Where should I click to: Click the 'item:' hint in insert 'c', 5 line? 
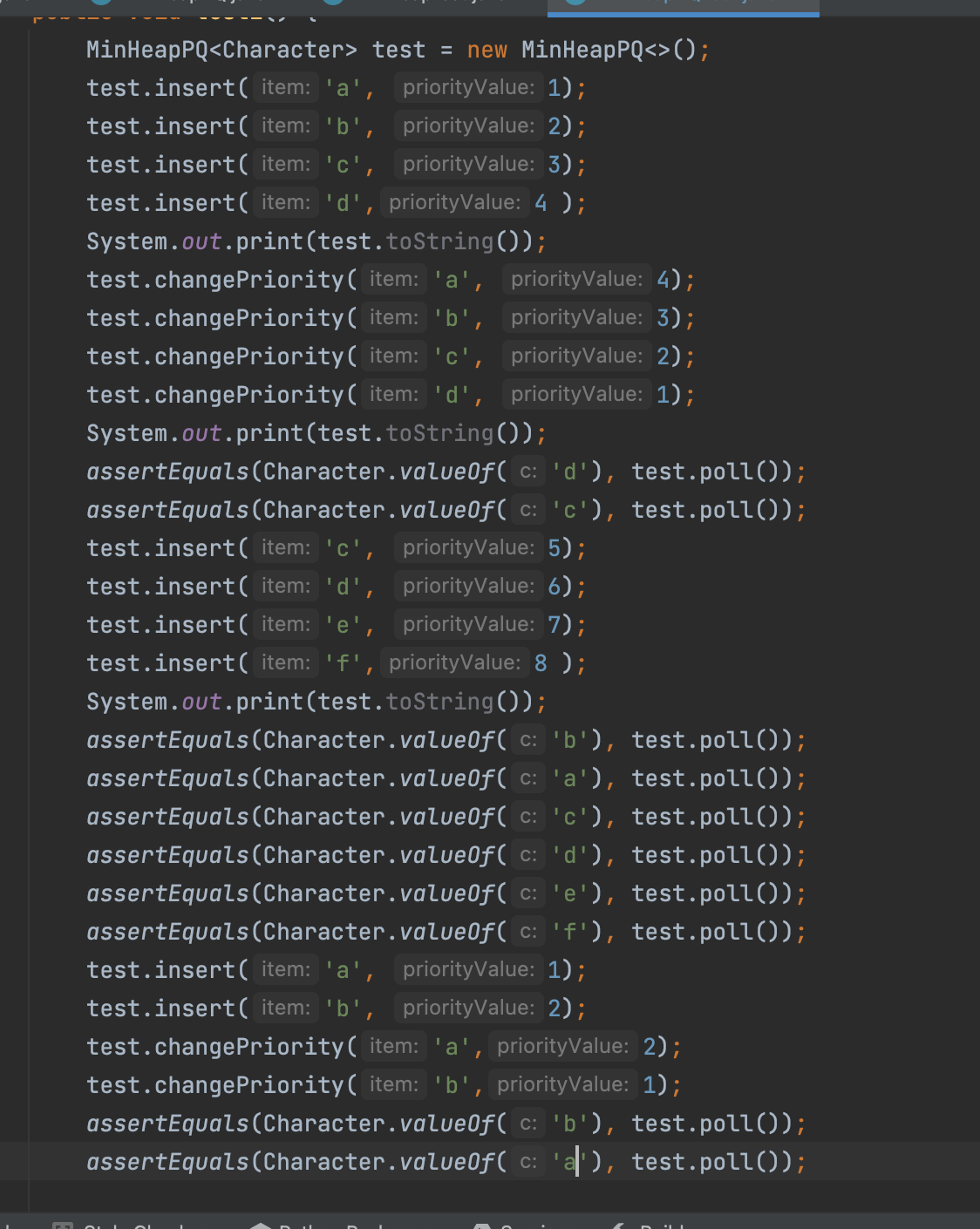coord(286,548)
